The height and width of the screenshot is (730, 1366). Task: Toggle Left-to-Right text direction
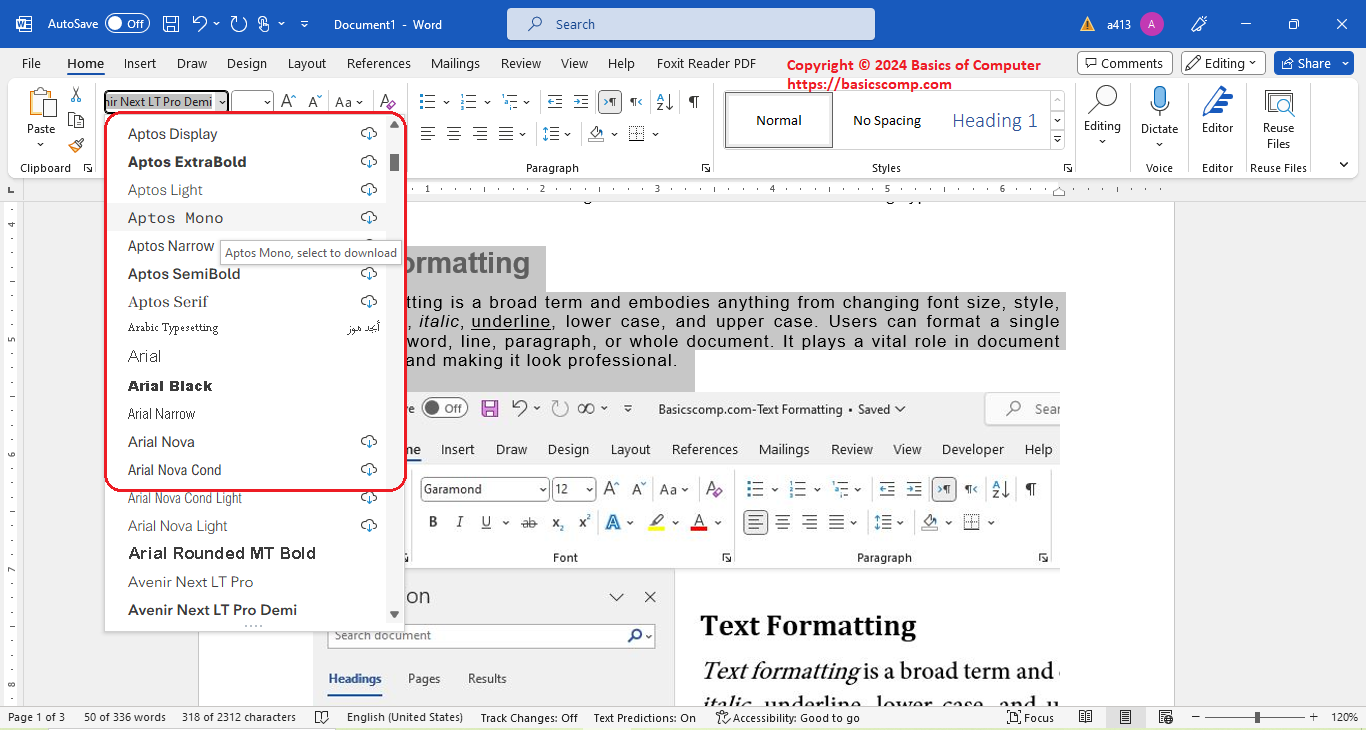[x=609, y=102]
